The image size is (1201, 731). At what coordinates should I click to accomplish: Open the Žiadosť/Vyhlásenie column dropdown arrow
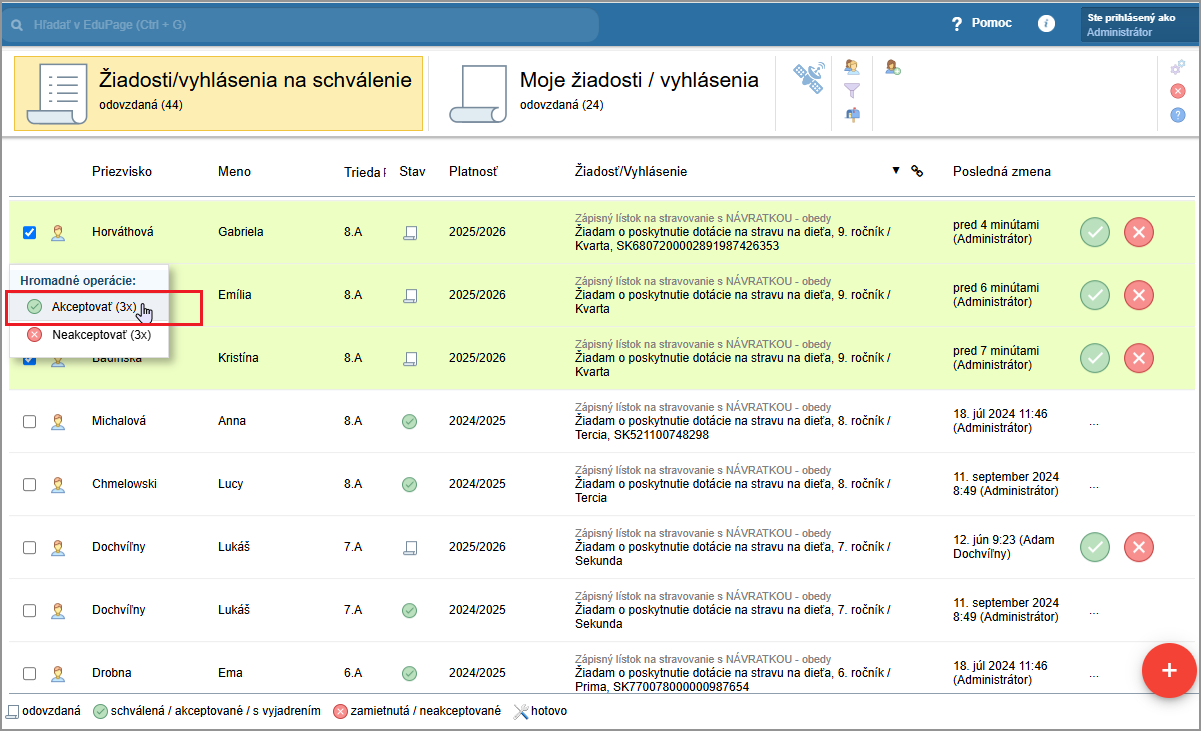pyautogui.click(x=896, y=171)
